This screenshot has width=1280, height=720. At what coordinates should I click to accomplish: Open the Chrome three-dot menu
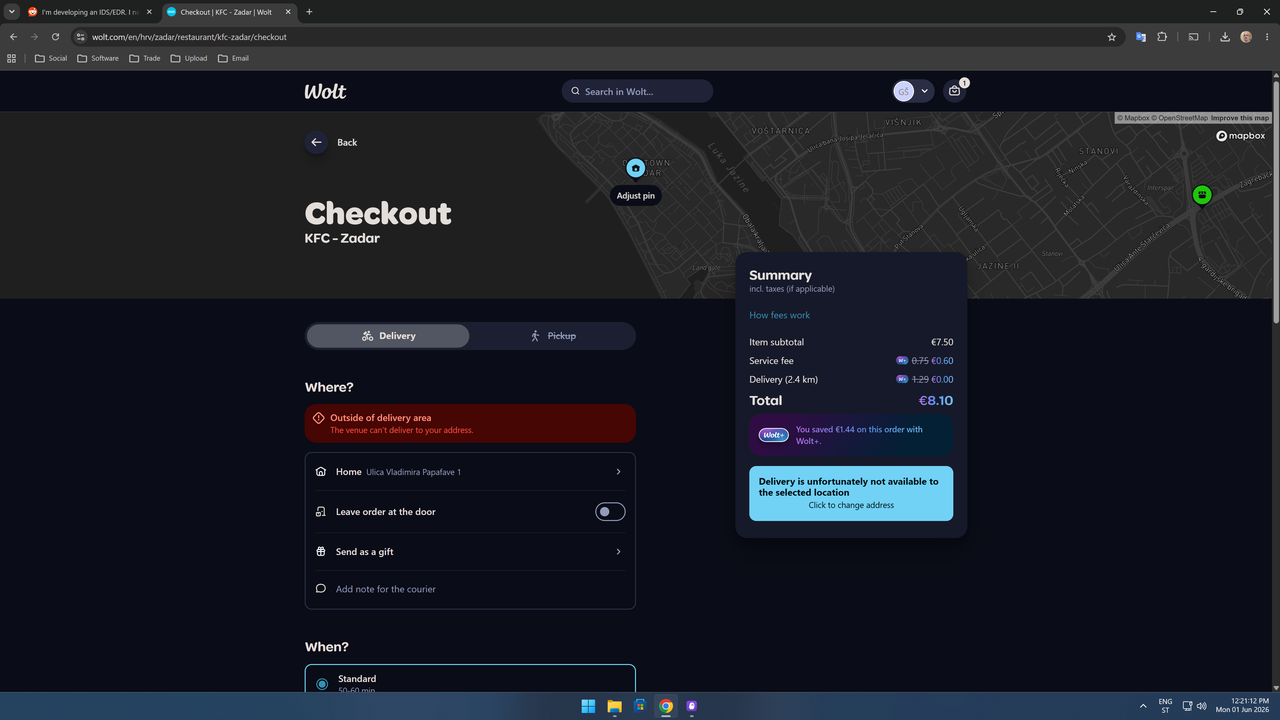click(x=1267, y=37)
